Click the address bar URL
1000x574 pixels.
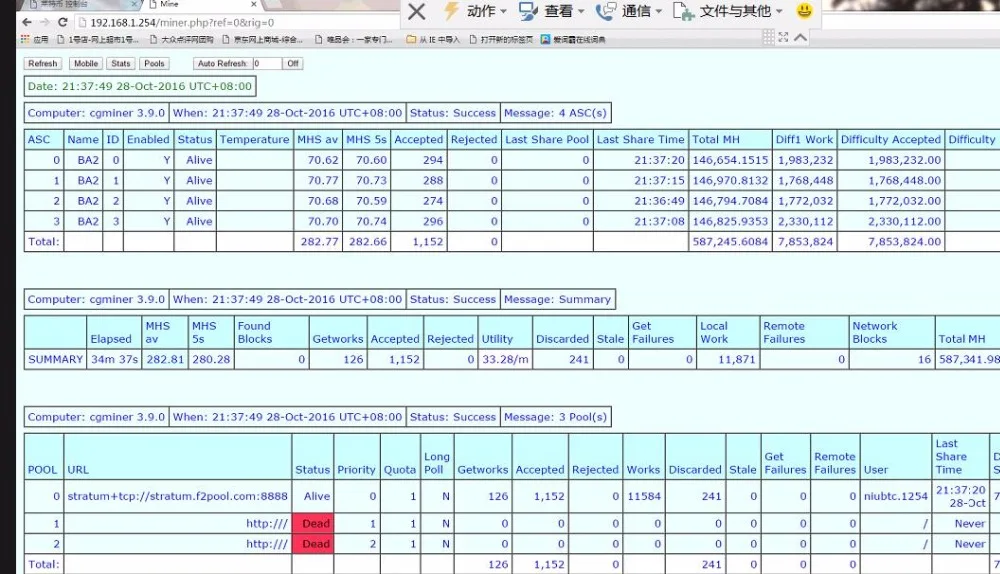coord(182,22)
